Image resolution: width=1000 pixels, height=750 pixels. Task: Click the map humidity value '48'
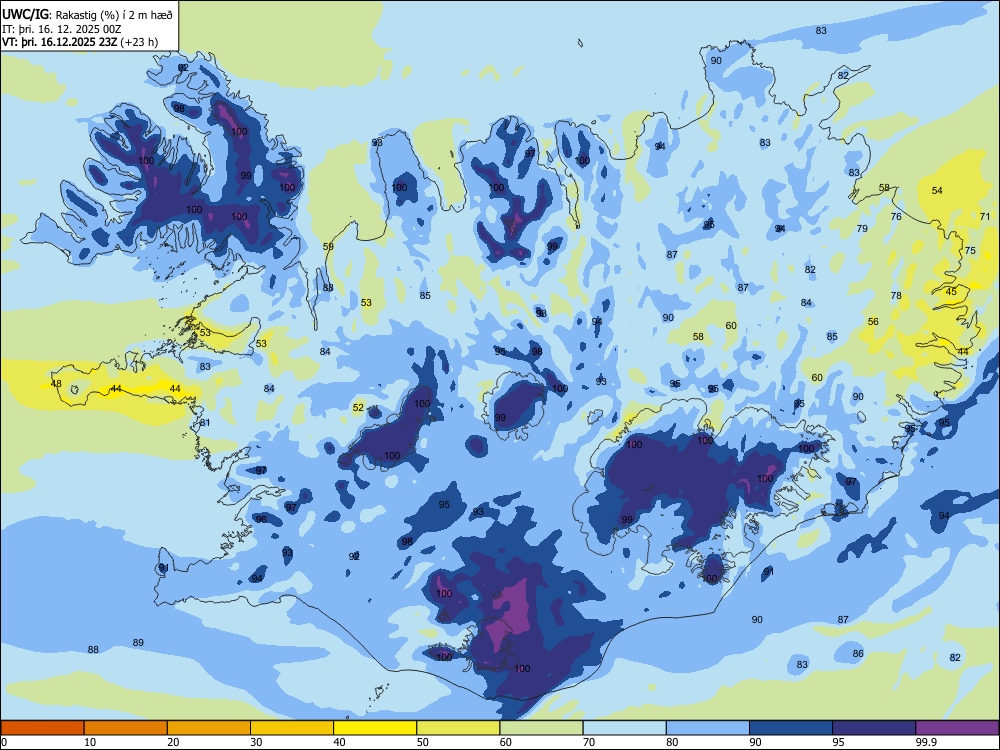[56, 384]
